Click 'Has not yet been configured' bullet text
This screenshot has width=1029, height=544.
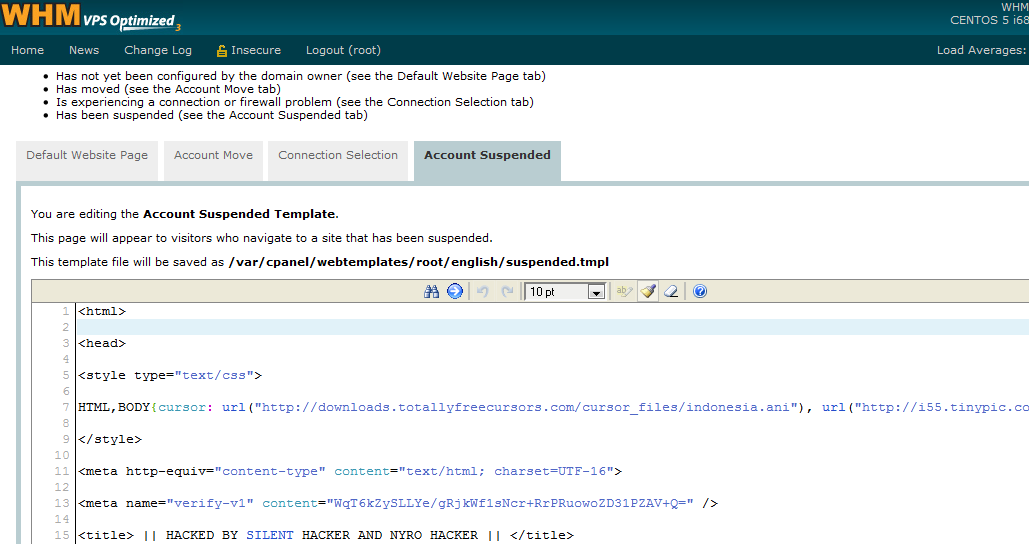coord(301,75)
